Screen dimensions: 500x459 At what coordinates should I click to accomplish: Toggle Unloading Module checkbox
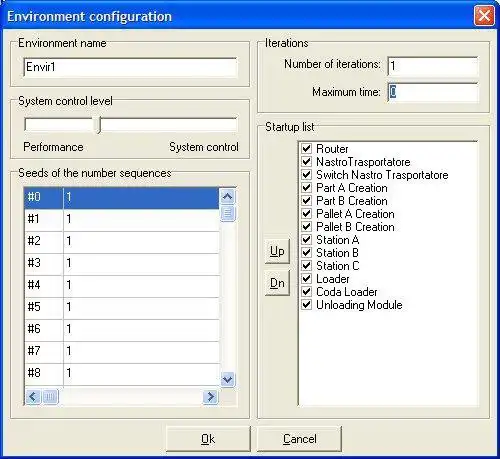[x=306, y=304]
